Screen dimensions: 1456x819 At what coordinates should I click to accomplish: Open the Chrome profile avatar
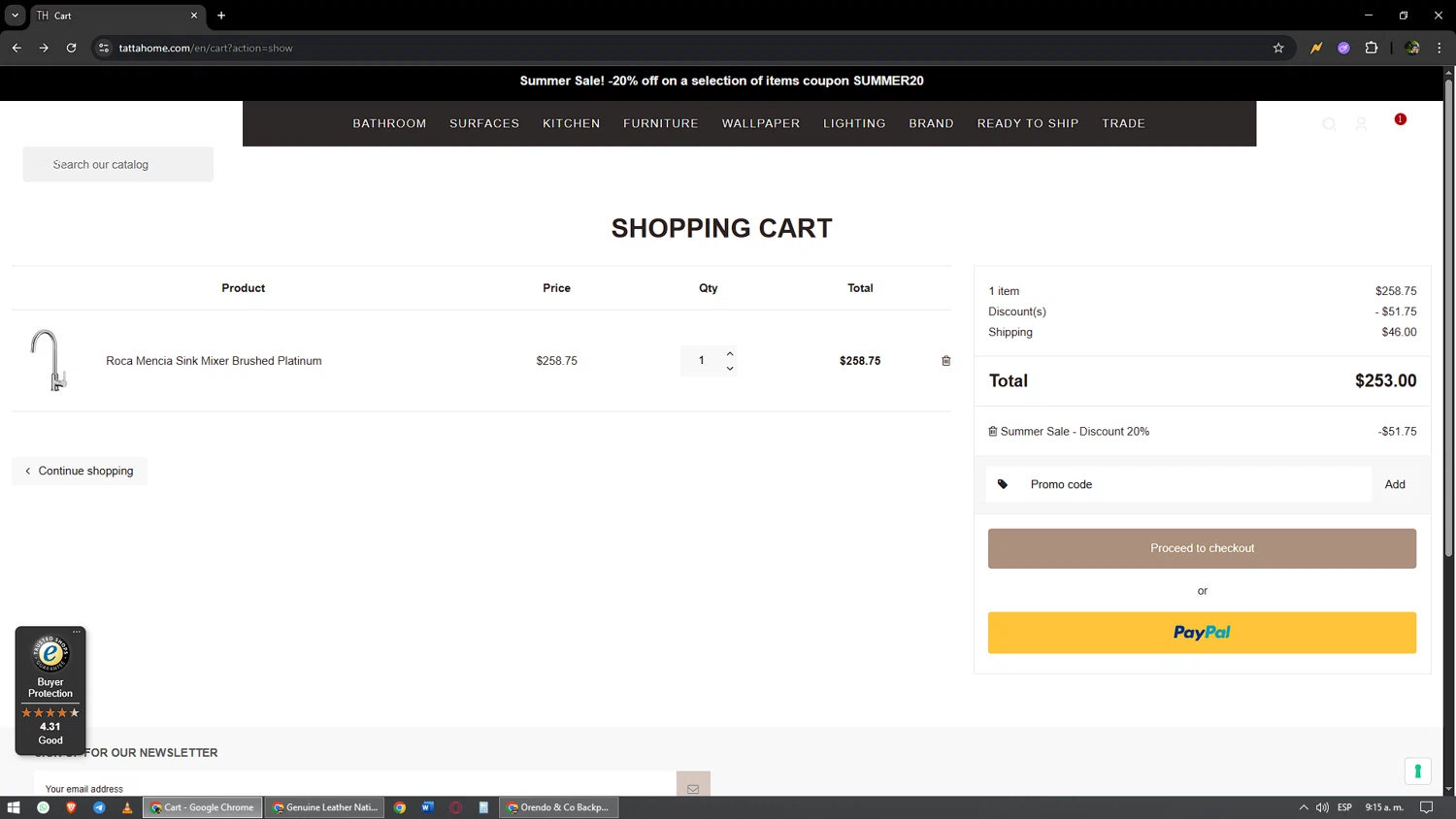click(1412, 48)
